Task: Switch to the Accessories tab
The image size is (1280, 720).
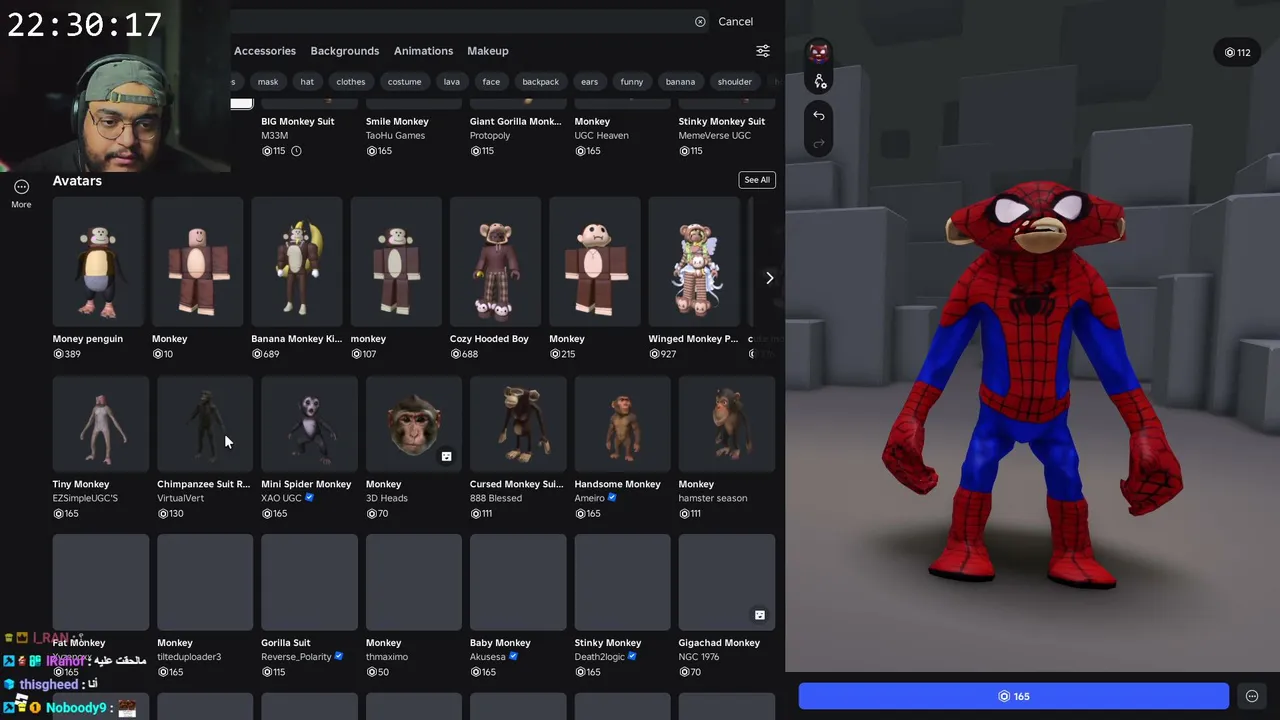Action: (265, 51)
